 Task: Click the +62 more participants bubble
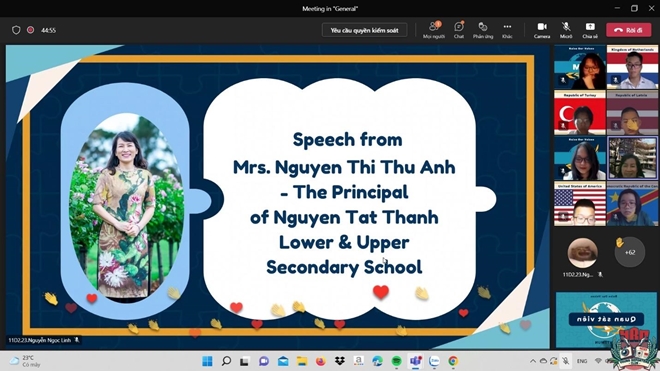pos(630,252)
